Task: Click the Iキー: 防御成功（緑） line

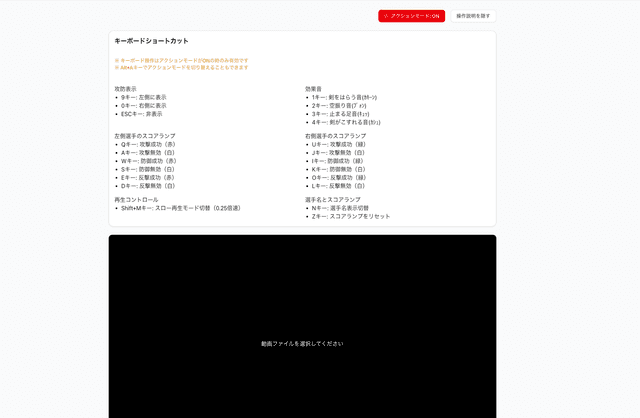Action: pyautogui.click(x=338, y=161)
